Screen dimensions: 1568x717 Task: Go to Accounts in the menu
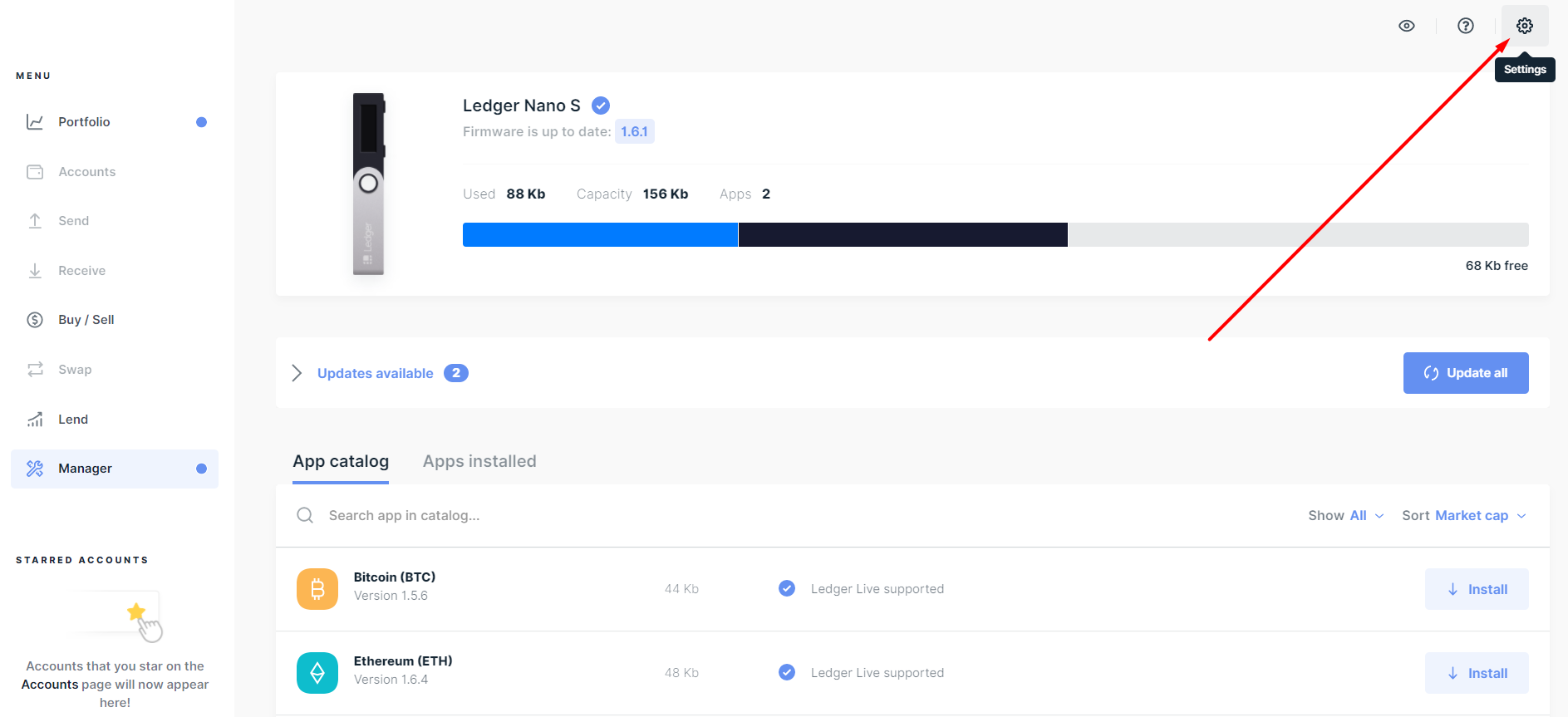coord(115,172)
